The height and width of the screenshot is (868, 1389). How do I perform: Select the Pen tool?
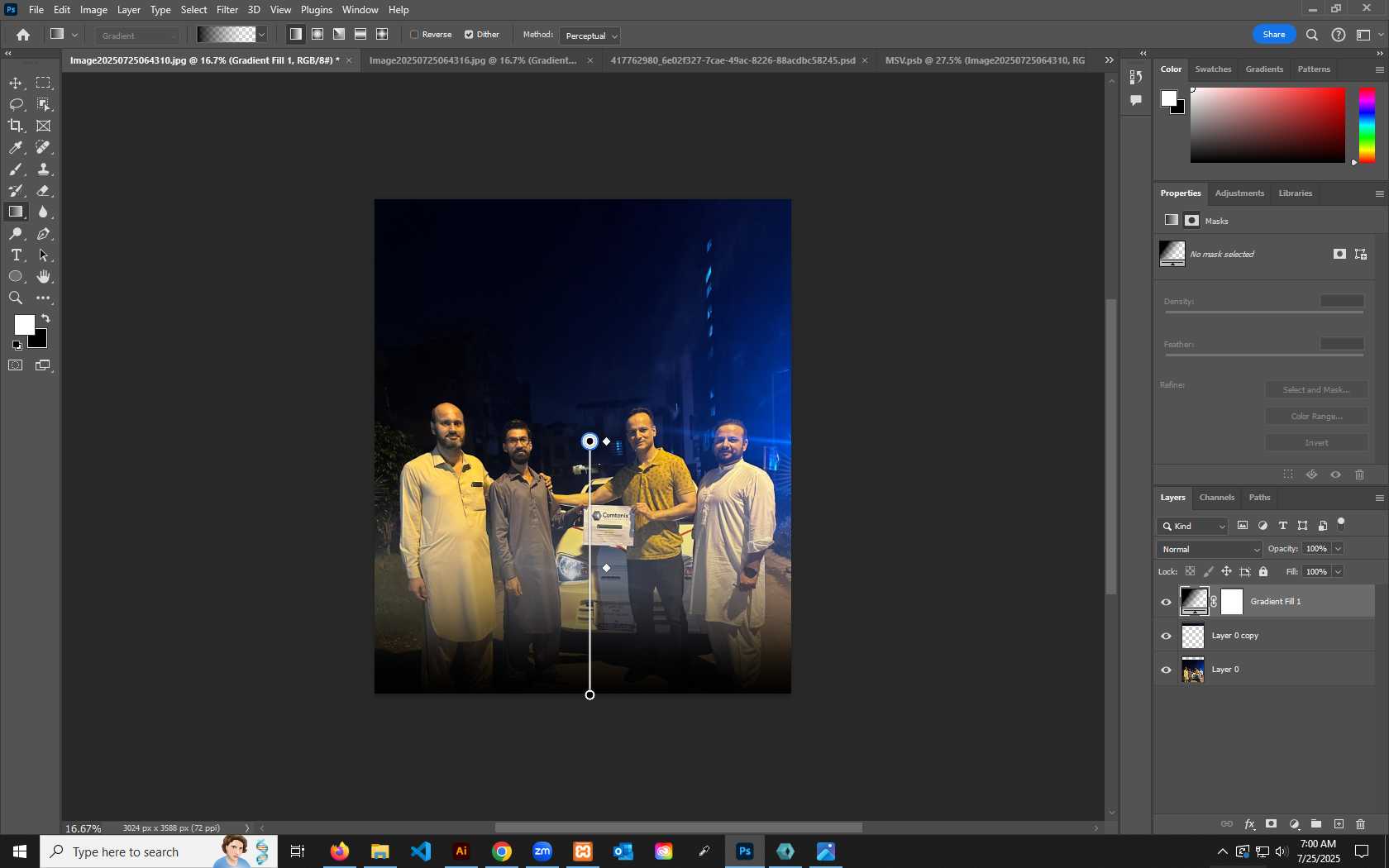point(44,234)
